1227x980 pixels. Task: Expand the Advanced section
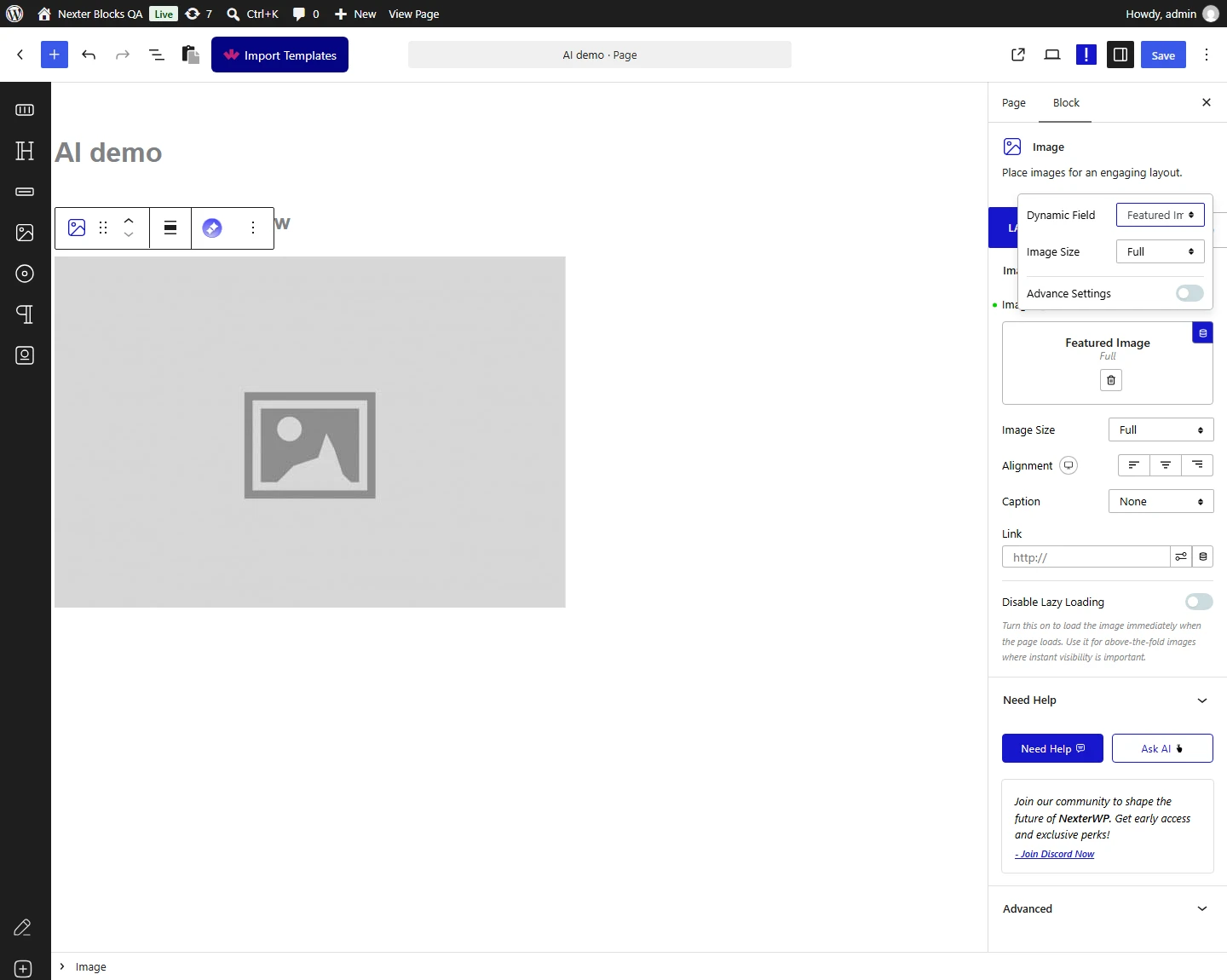coord(1108,908)
